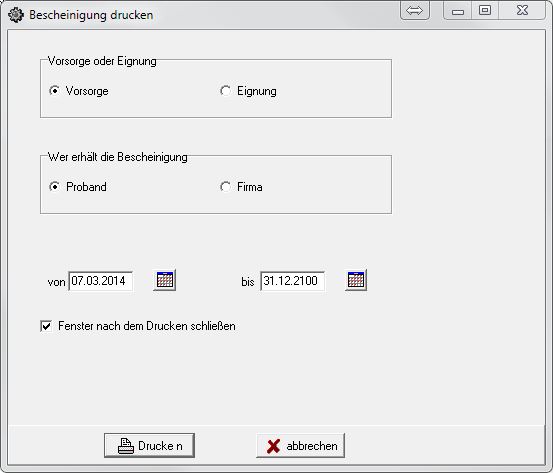Click the double-arrow button in title bar
Screen dimensions: 553x473
pos(415,10)
